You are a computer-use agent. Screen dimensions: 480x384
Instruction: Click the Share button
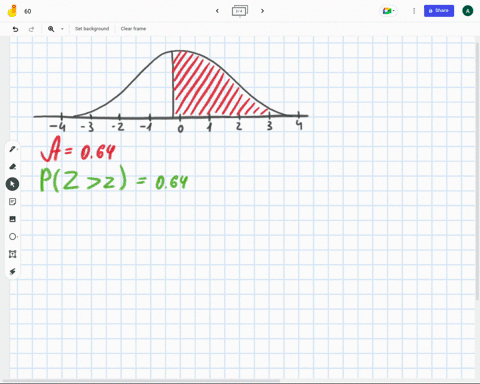click(x=439, y=11)
